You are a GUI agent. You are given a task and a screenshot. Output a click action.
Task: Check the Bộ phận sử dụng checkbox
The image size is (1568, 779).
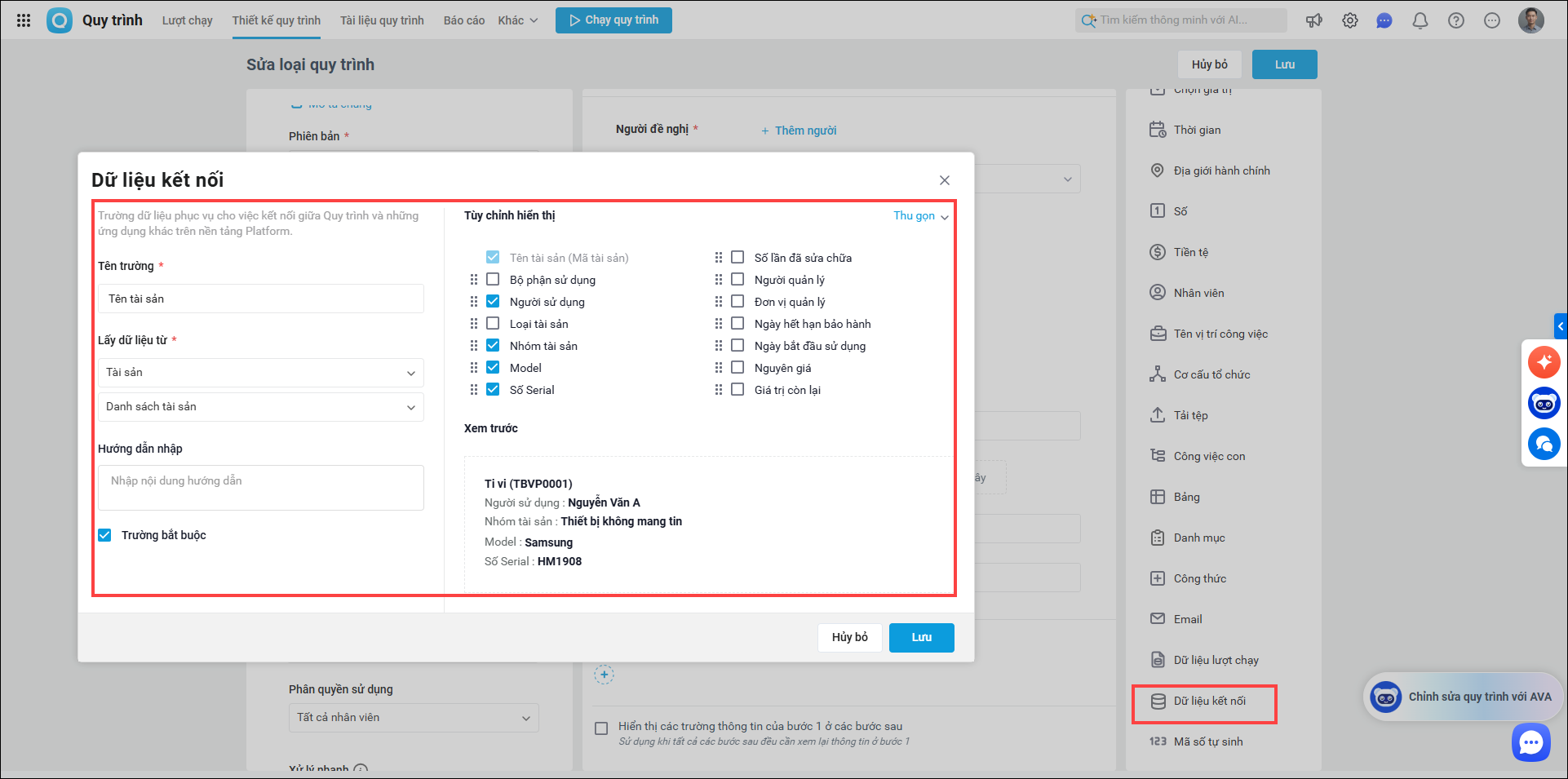click(x=493, y=280)
